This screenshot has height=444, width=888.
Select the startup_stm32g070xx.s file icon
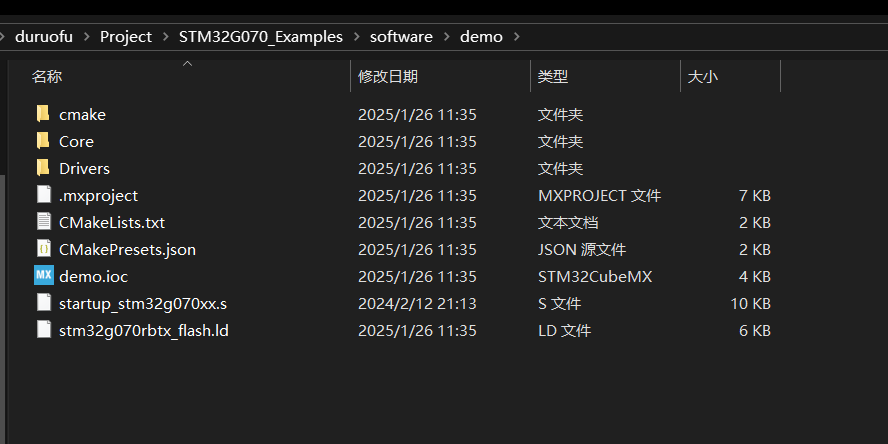pos(43,303)
